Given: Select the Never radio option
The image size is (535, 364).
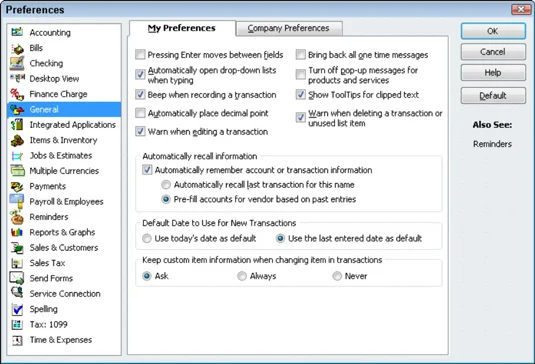Looking at the screenshot, I should click(x=337, y=276).
